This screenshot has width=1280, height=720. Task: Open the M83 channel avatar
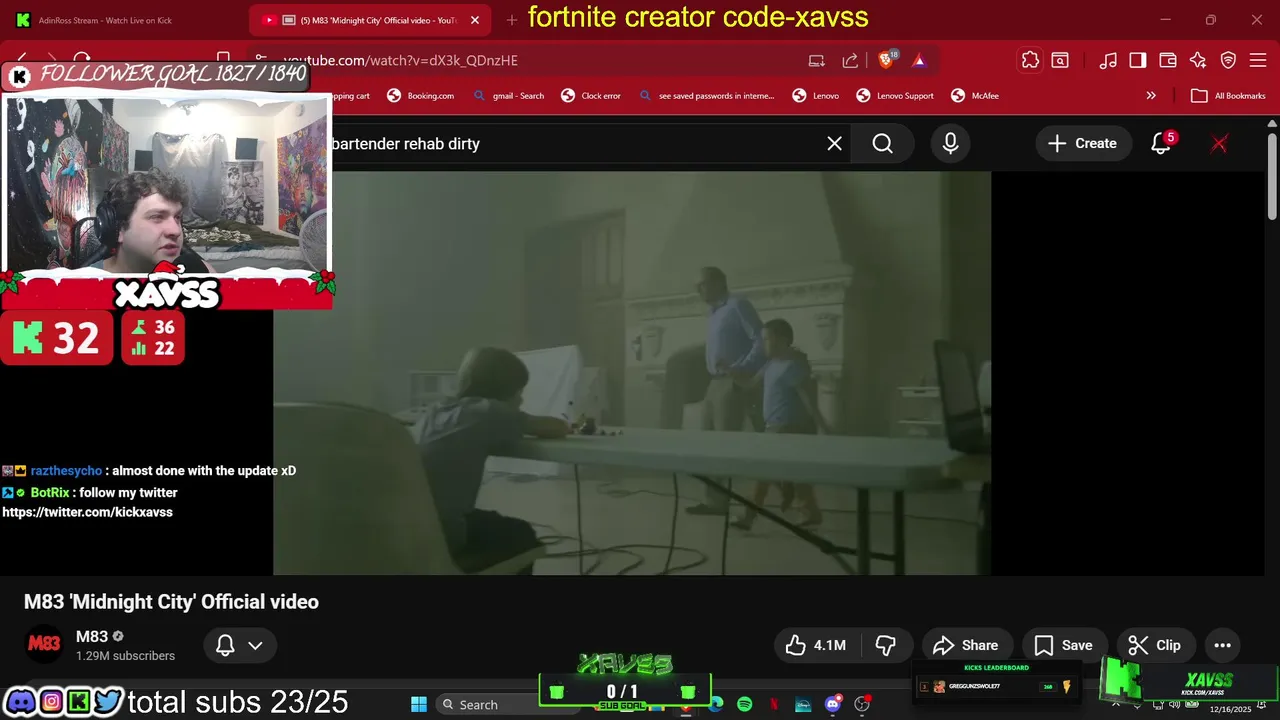click(x=44, y=645)
